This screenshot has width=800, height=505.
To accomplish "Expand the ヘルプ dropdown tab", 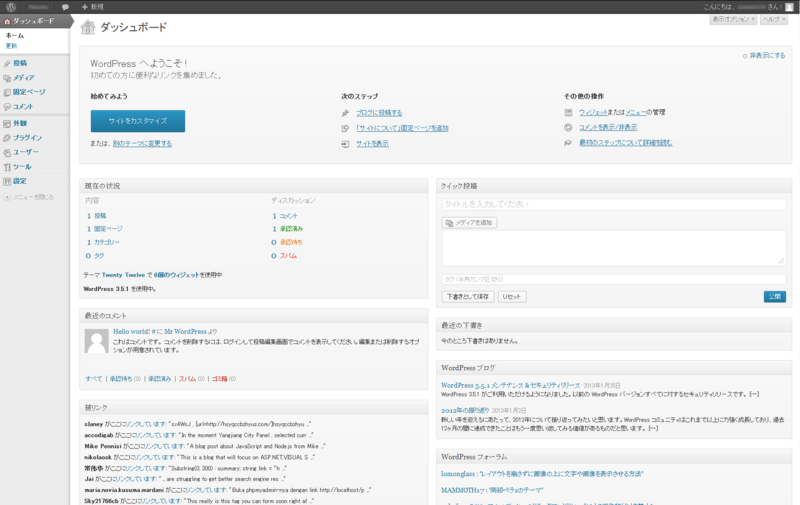I will 774,19.
